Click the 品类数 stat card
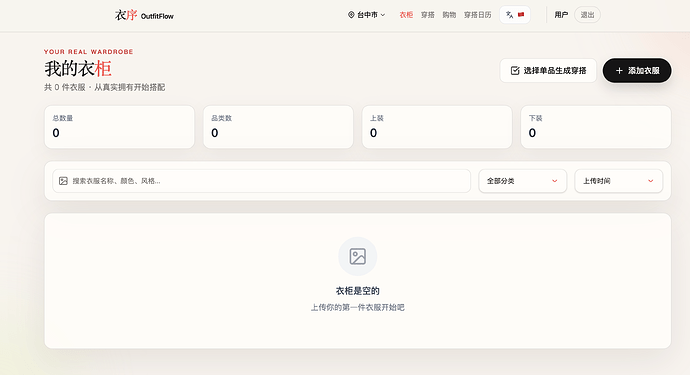The width and height of the screenshot is (690, 375). [x=278, y=127]
